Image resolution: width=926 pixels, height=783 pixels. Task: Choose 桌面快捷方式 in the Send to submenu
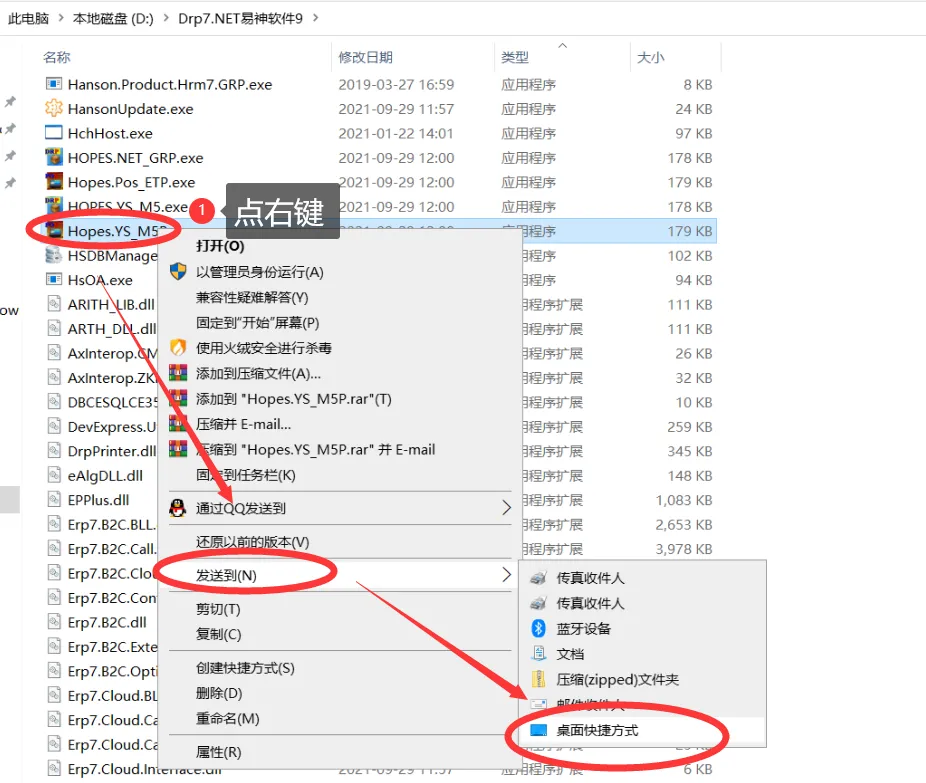pos(597,731)
